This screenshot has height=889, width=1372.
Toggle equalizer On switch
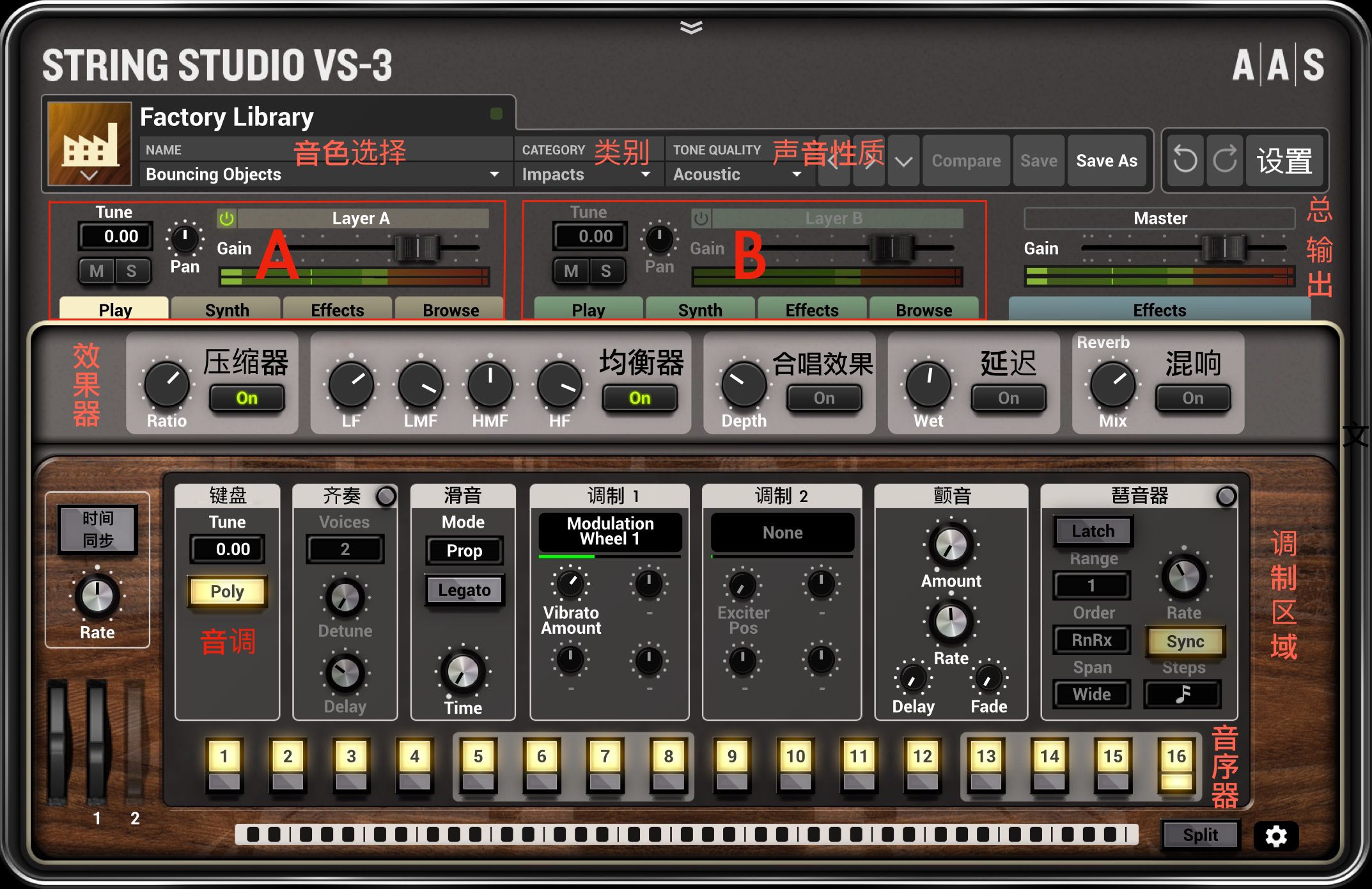(639, 398)
